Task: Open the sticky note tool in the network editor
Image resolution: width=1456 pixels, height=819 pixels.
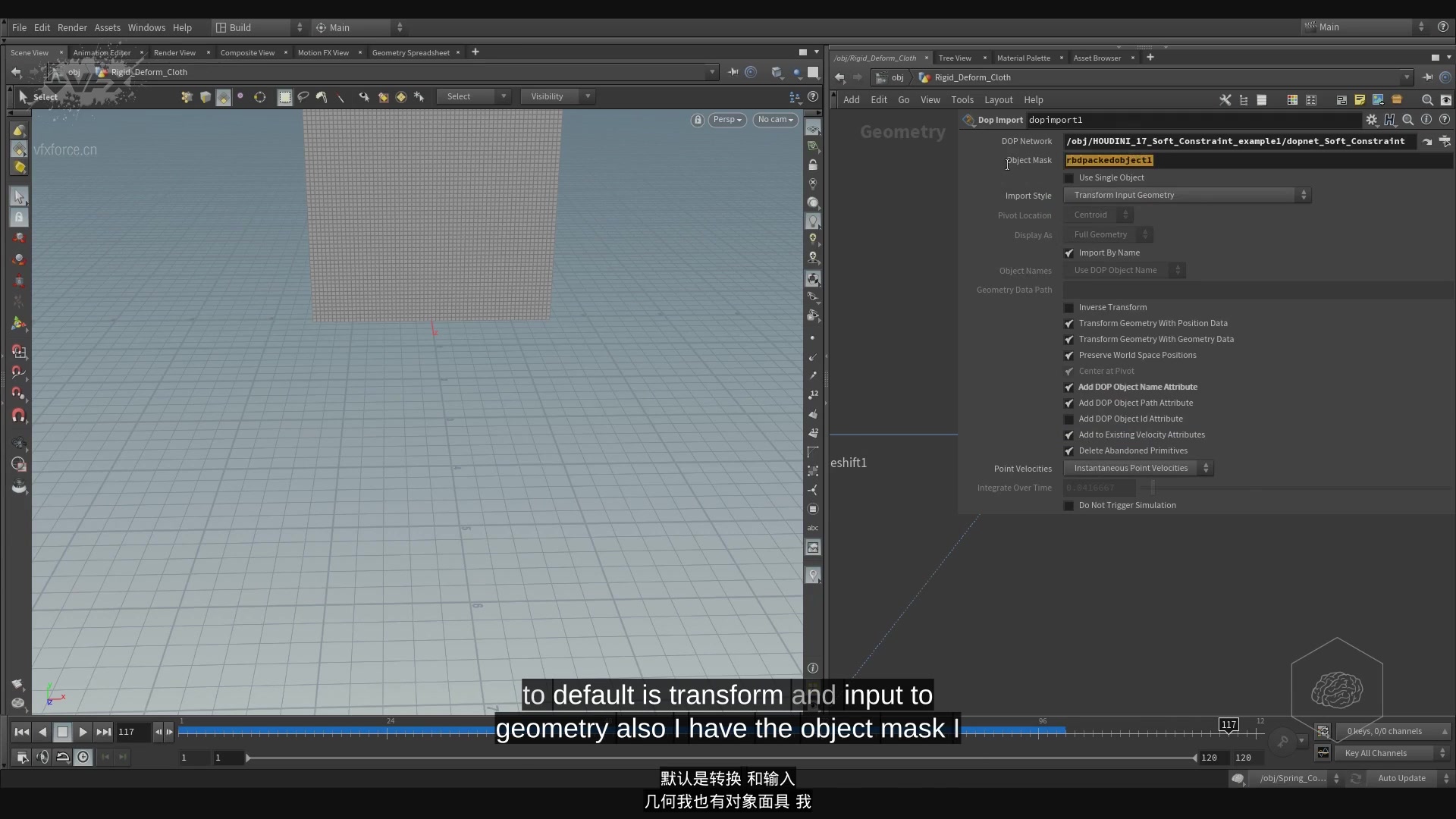Action: (1360, 99)
